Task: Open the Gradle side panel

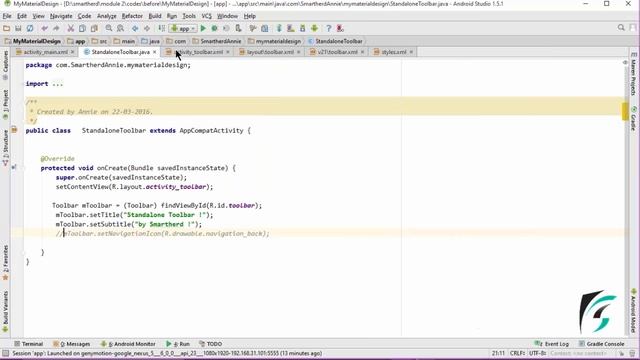Action: pyautogui.click(x=633, y=119)
